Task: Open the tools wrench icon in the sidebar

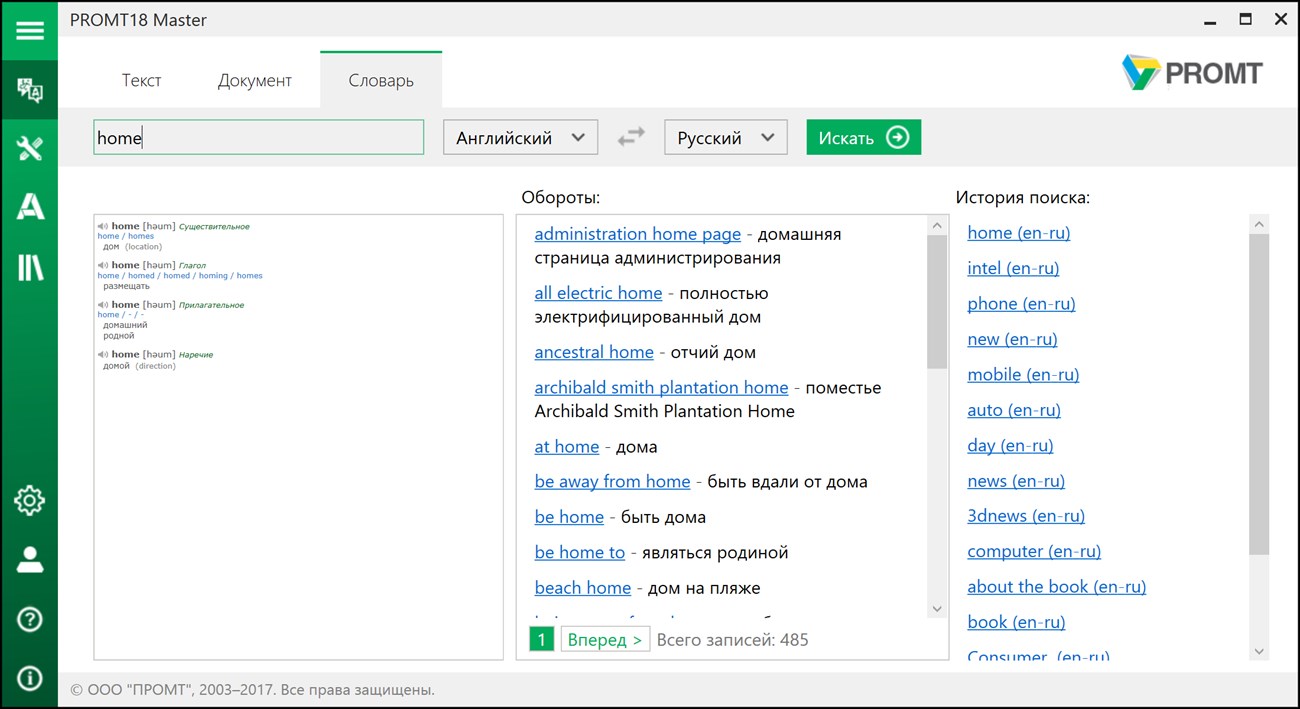Action: (x=30, y=149)
